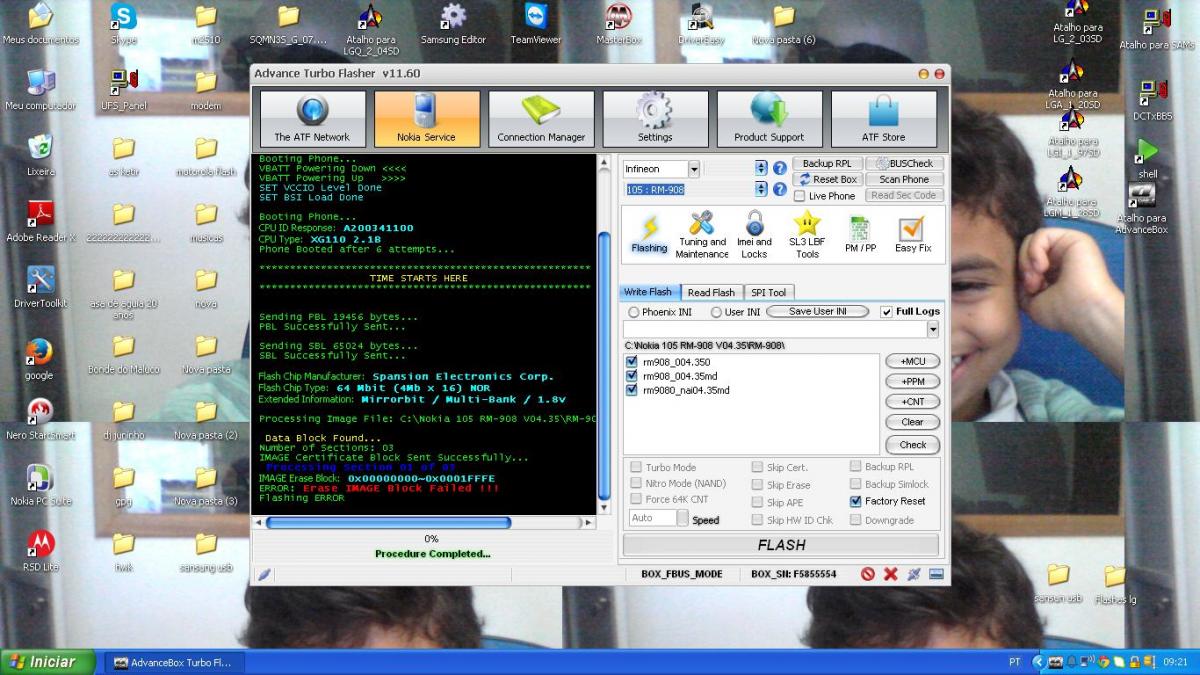Click the help icon beside 105 : RM-908 row
The height and width of the screenshot is (675, 1200).
(x=780, y=189)
